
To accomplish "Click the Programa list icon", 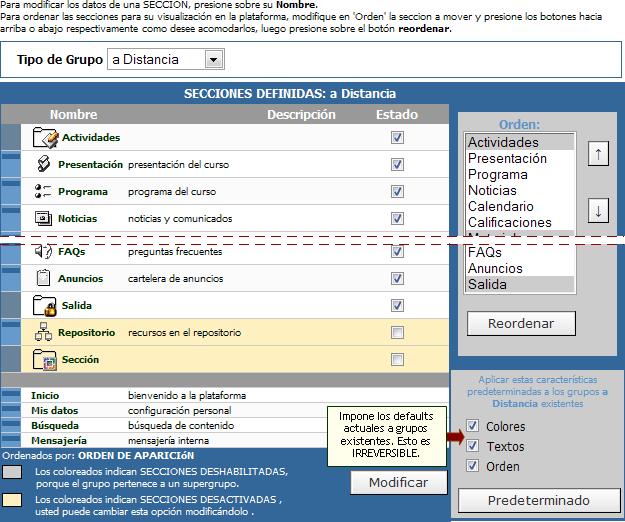I will 43,191.
